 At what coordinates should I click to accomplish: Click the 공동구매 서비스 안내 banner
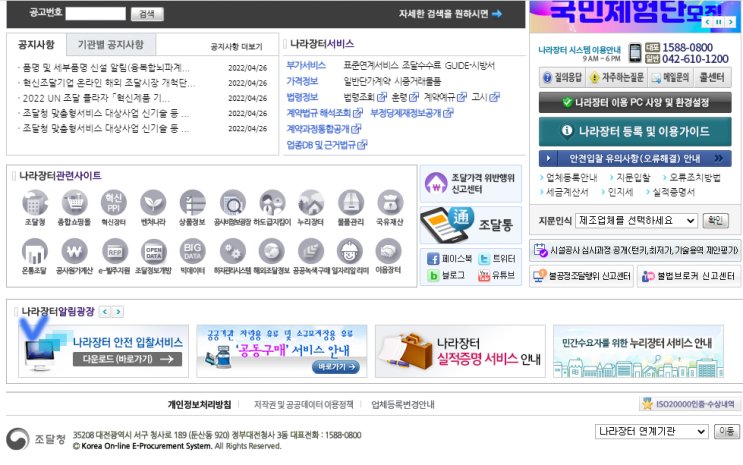(281, 351)
